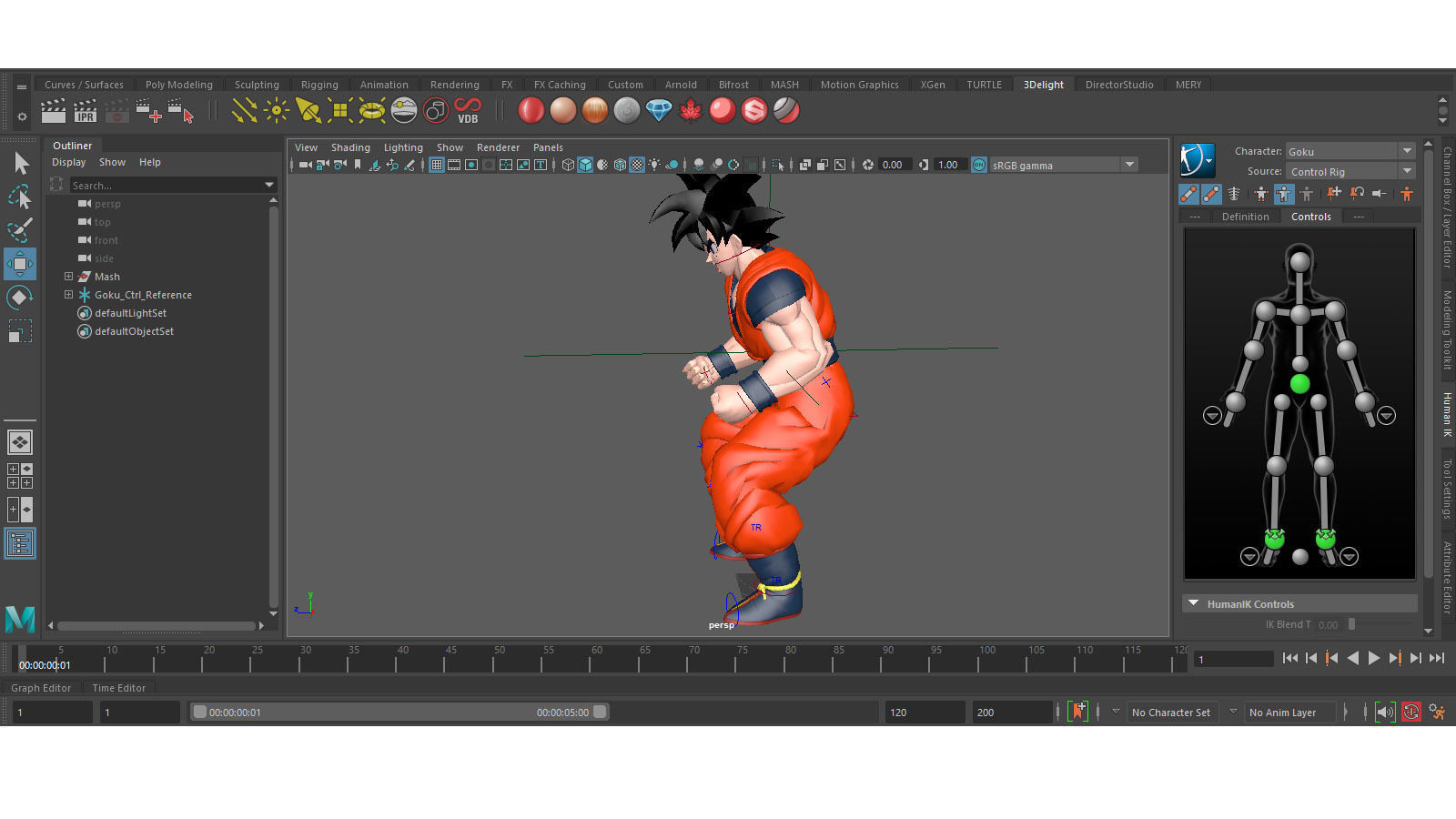The width and height of the screenshot is (1456, 819).
Task: Open the No Character Set dropdown
Action: (x=1171, y=713)
